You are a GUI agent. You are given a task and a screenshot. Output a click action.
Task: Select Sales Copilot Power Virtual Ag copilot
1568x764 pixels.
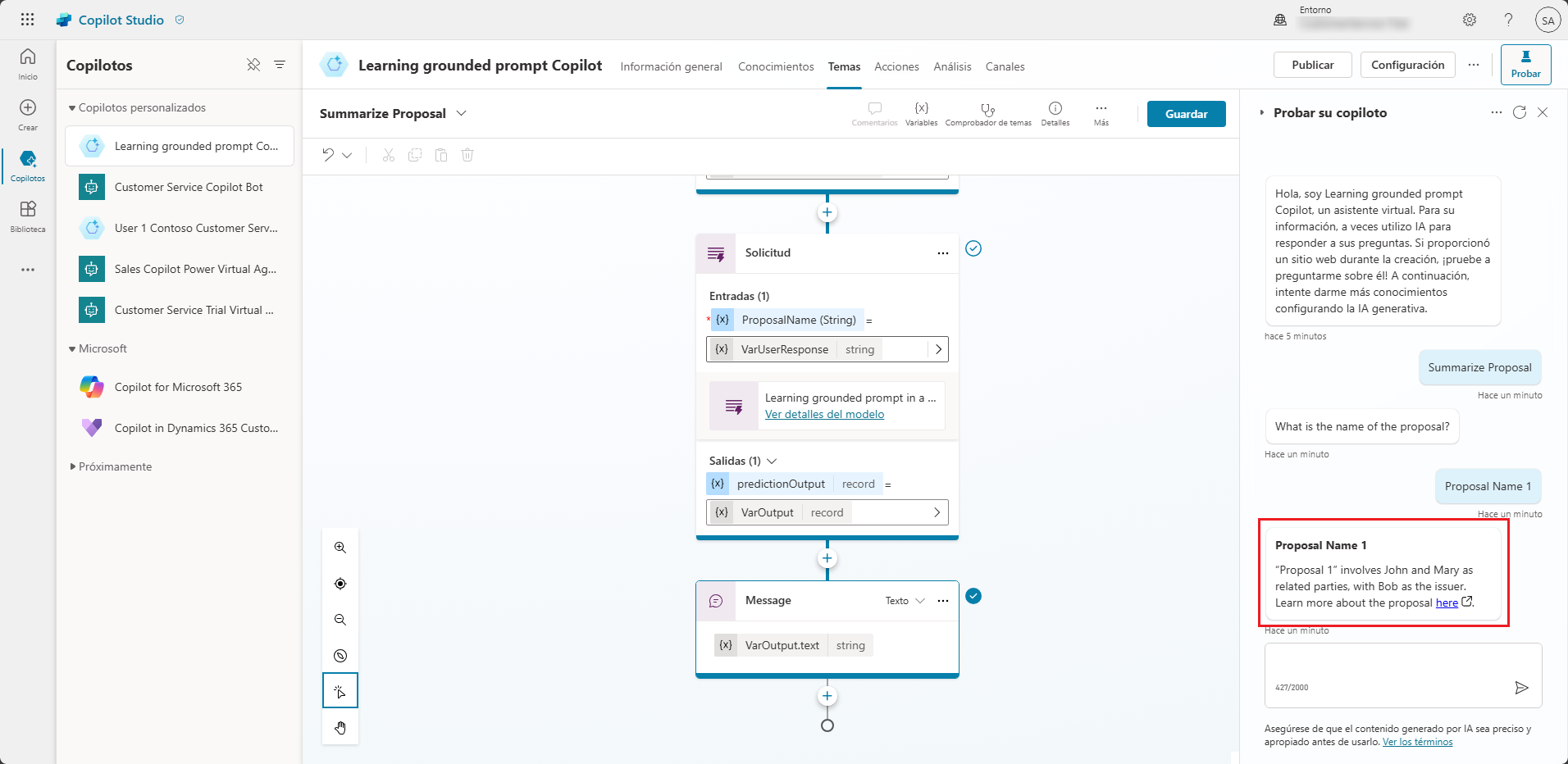coord(180,269)
